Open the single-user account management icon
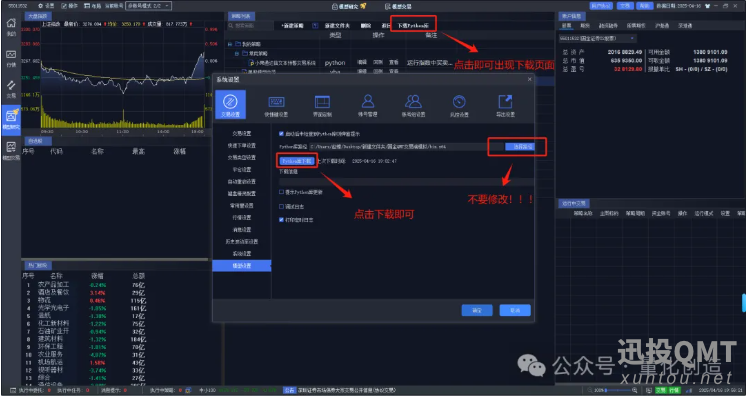Screen dimensions: 747x397 click(367, 106)
